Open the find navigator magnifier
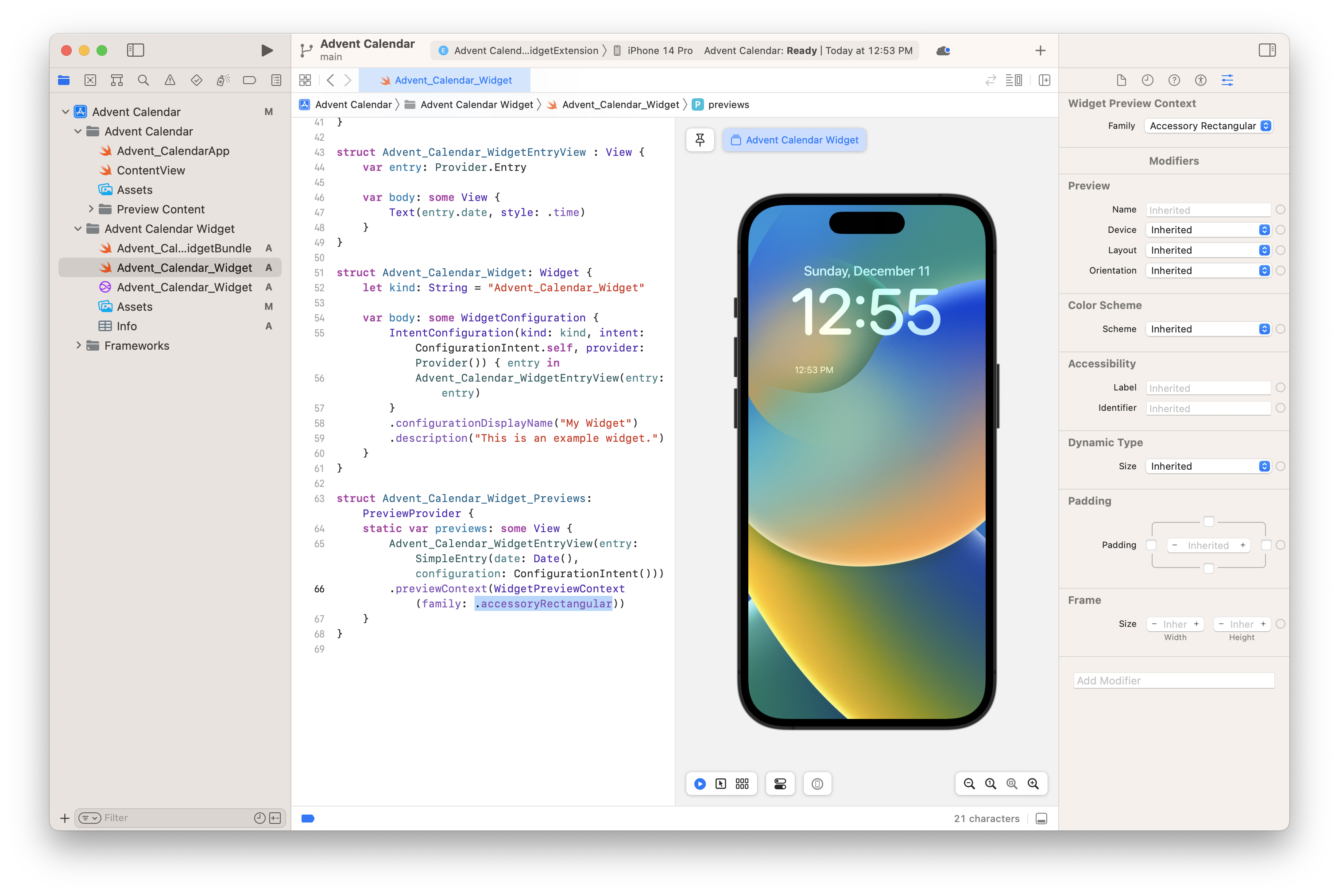Viewport: 1339px width, 896px height. pos(143,80)
